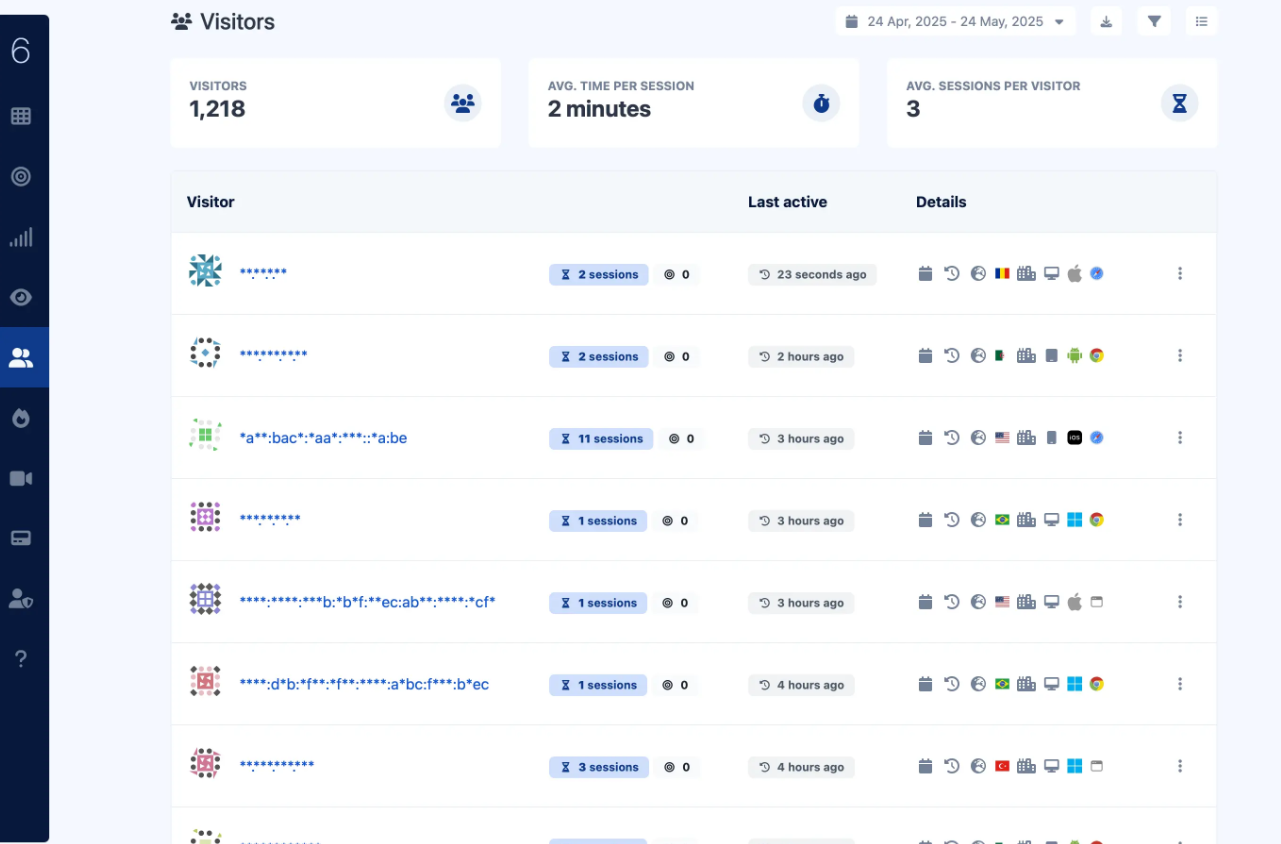Click the goals target icon in sidebar
1281x844 pixels.
pyautogui.click(x=21, y=177)
